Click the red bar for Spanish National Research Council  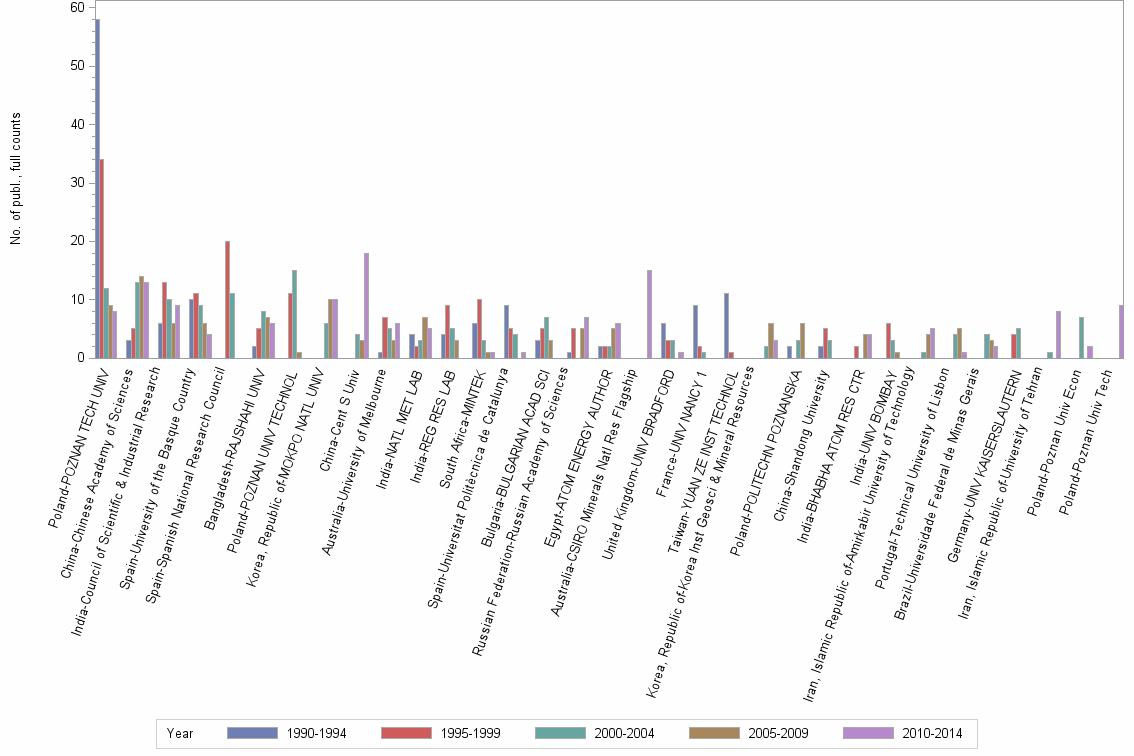coord(227,300)
